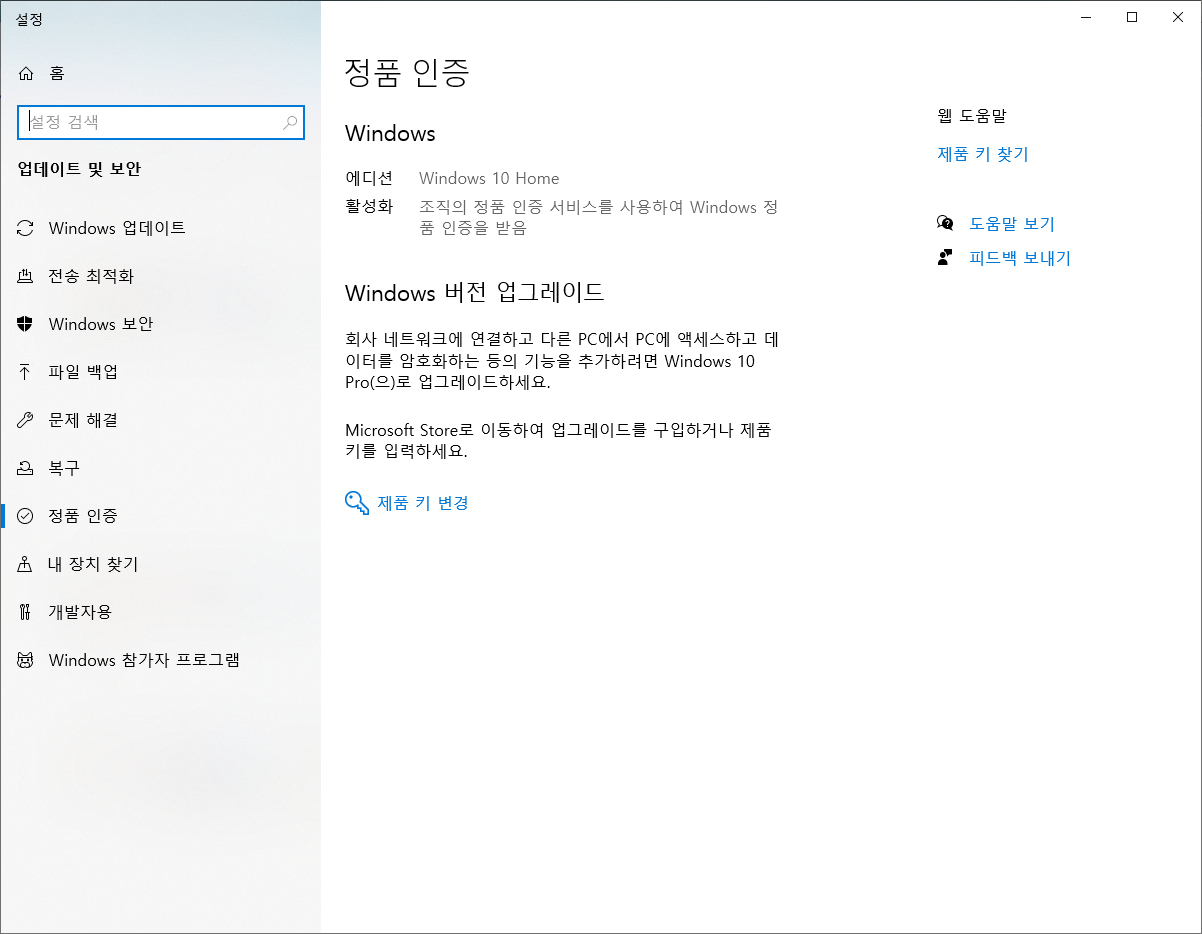This screenshot has width=1202, height=934.
Task: Click the 정품 인증 page heading
Action: pyautogui.click(x=407, y=73)
